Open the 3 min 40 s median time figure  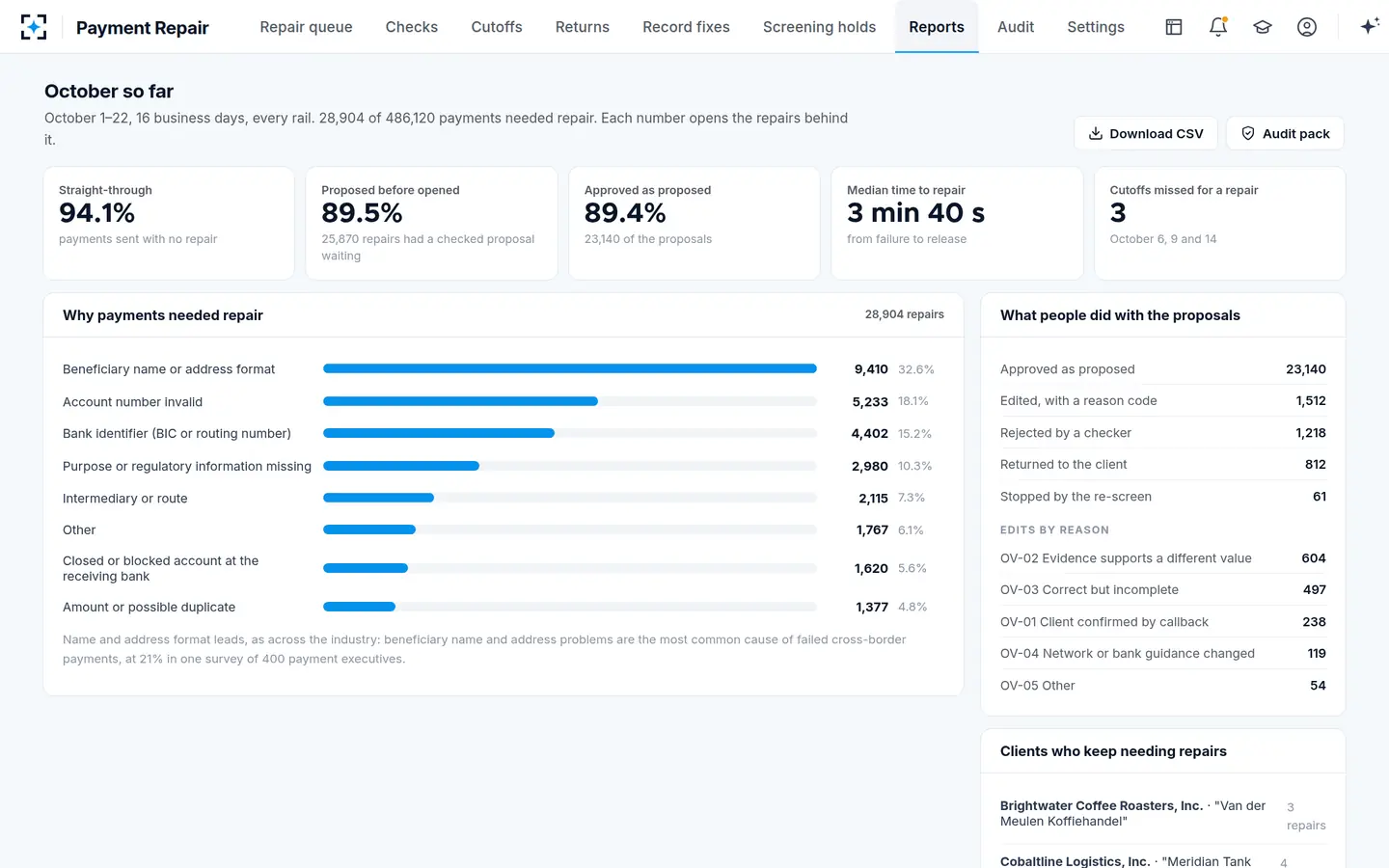[915, 213]
